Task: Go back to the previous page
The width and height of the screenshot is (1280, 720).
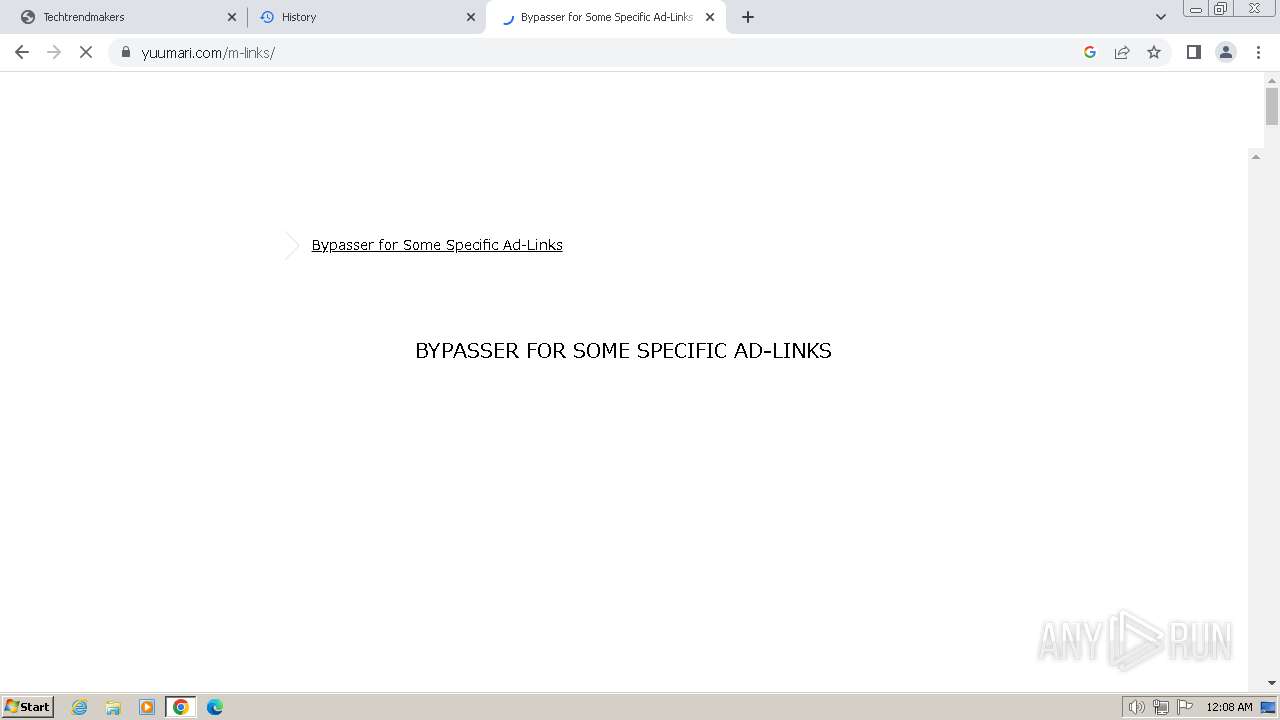Action: coord(22,52)
